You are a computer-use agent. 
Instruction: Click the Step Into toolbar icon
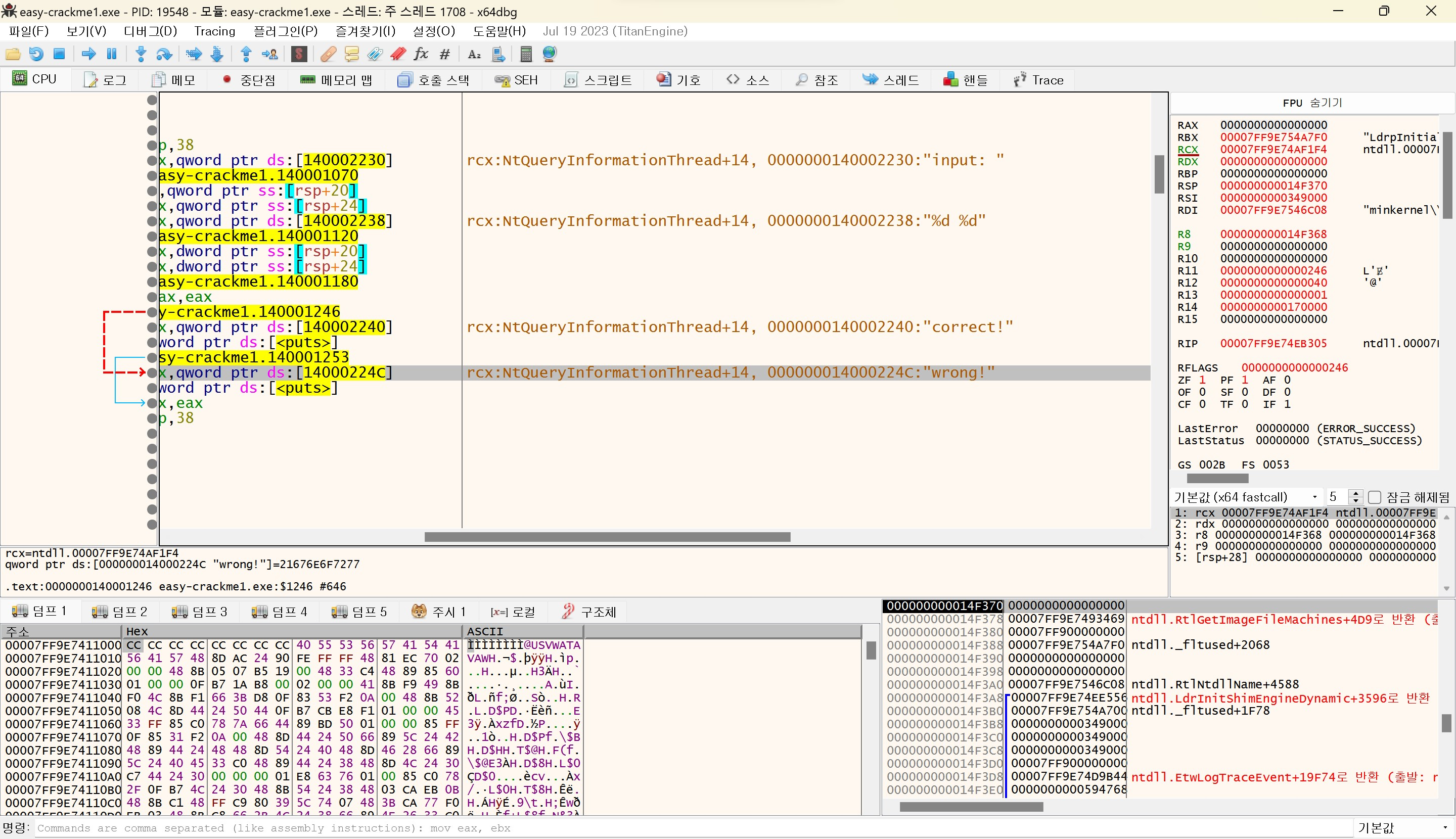tap(141, 54)
